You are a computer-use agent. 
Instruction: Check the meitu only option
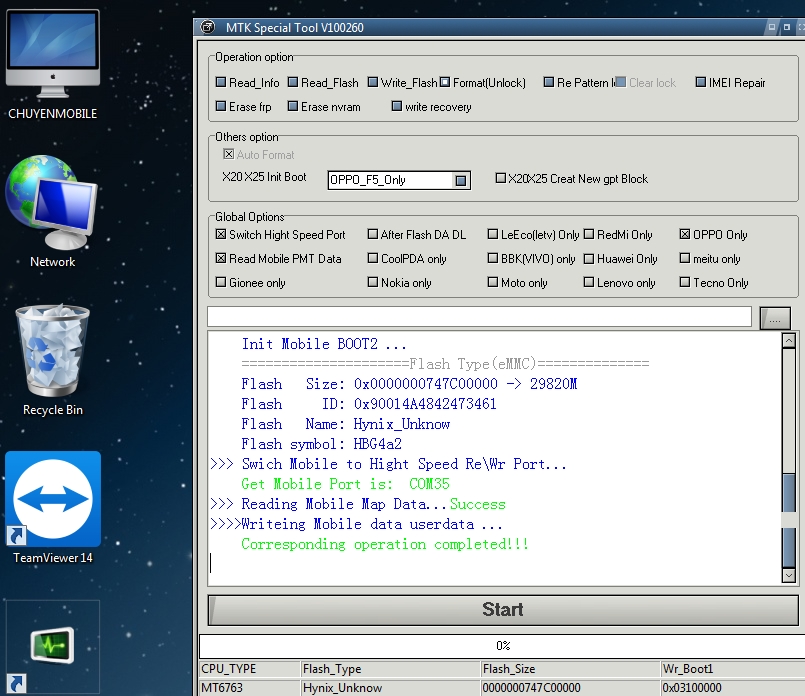click(x=685, y=258)
